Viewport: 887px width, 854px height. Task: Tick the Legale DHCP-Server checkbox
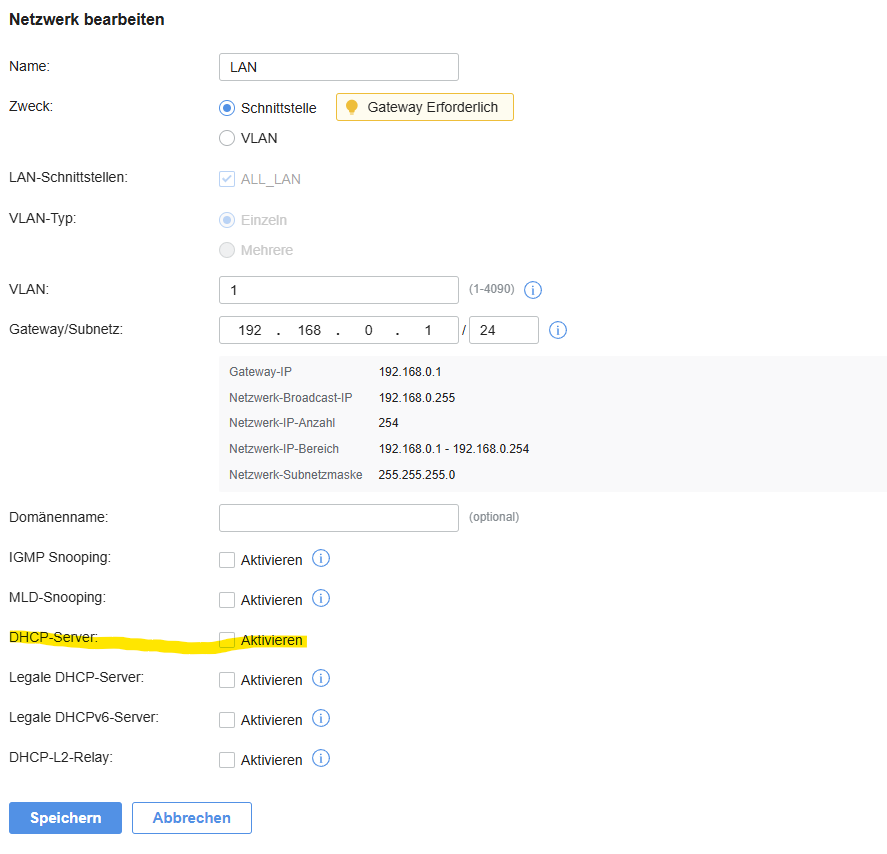click(227, 680)
